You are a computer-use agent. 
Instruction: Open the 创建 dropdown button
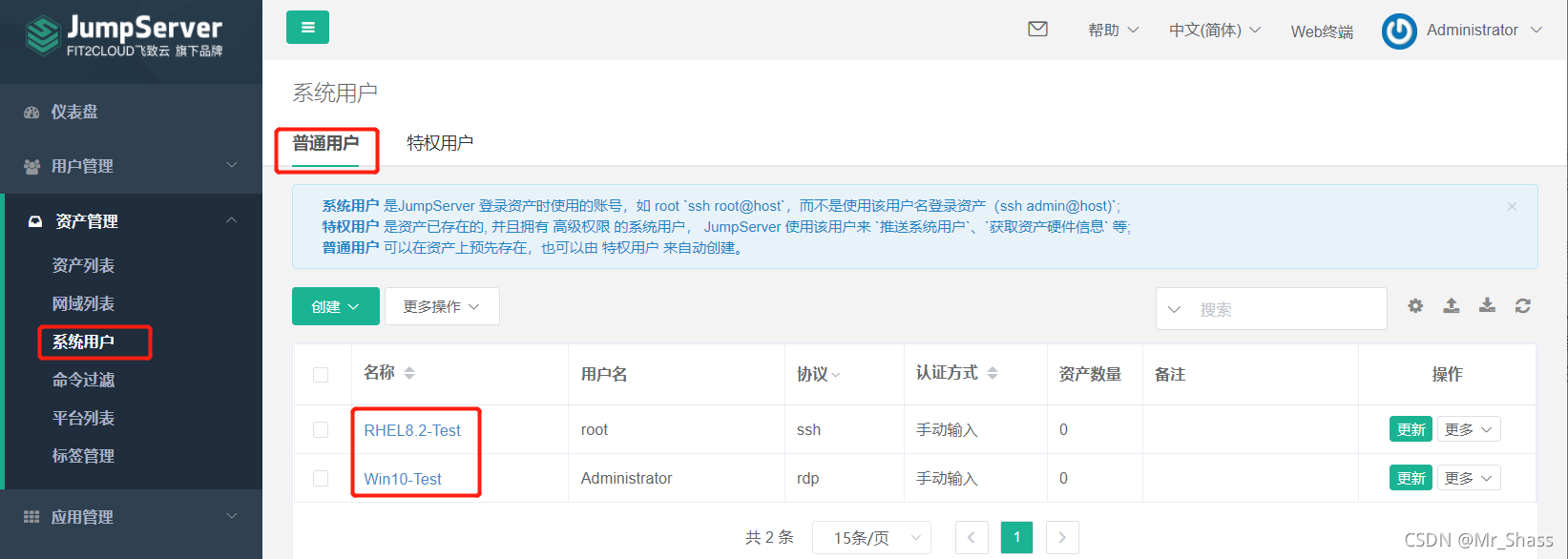pos(336,306)
